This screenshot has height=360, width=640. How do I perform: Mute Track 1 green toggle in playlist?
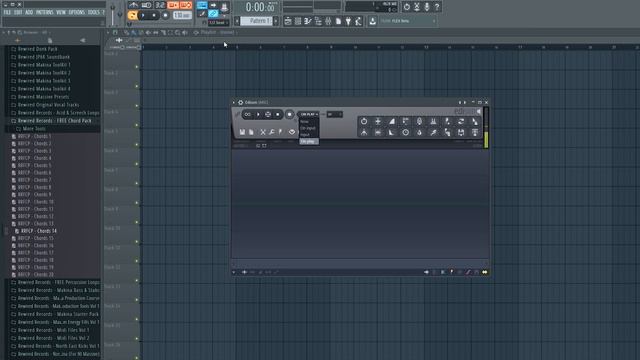pyautogui.click(x=137, y=67)
